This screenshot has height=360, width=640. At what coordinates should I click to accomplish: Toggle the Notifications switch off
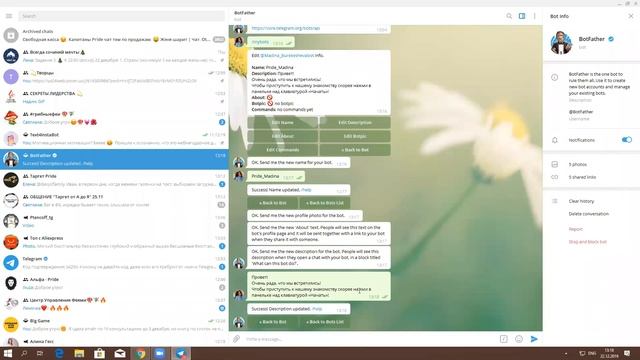pos(627,140)
